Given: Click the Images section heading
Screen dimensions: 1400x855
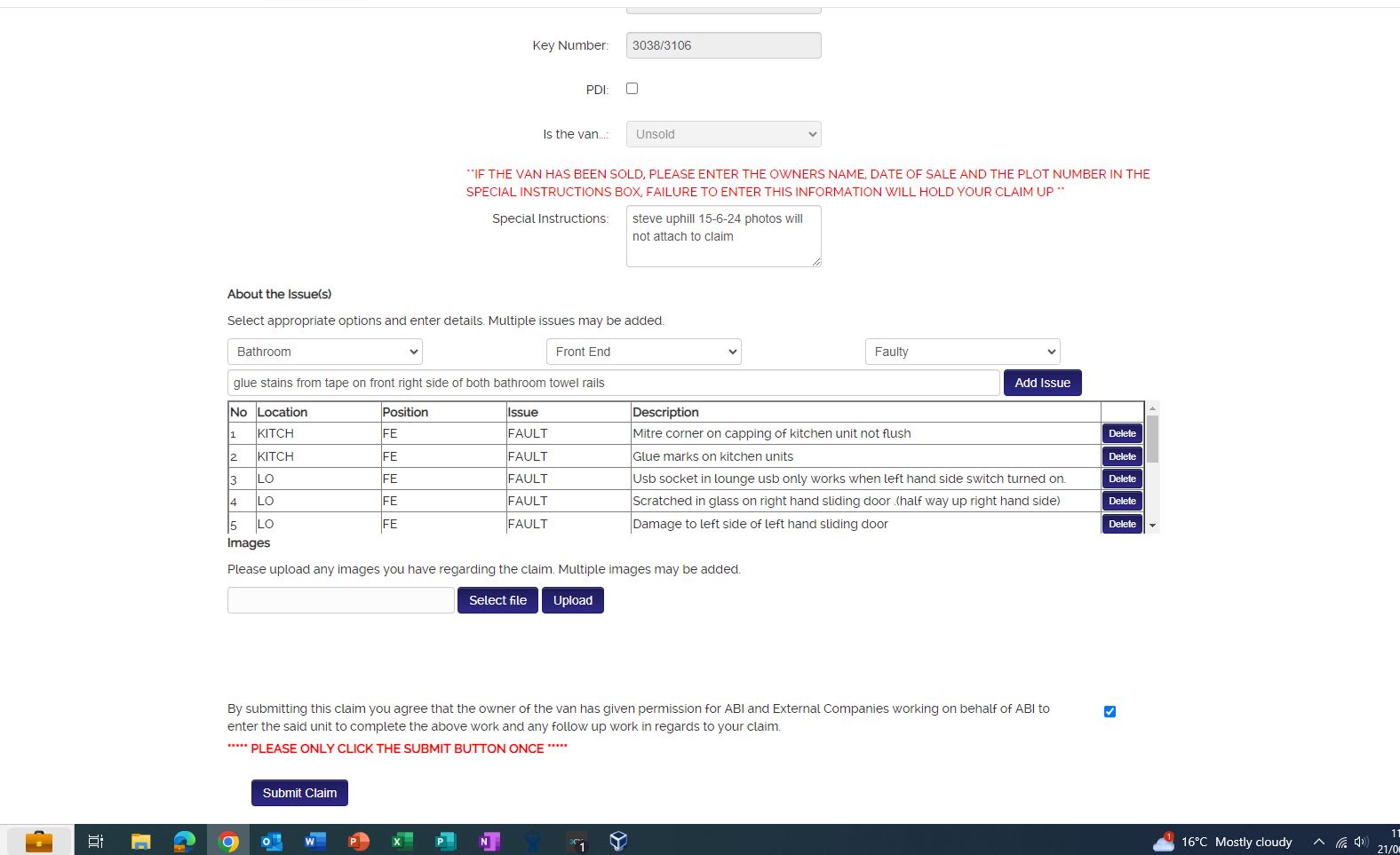Looking at the screenshot, I should [x=249, y=542].
